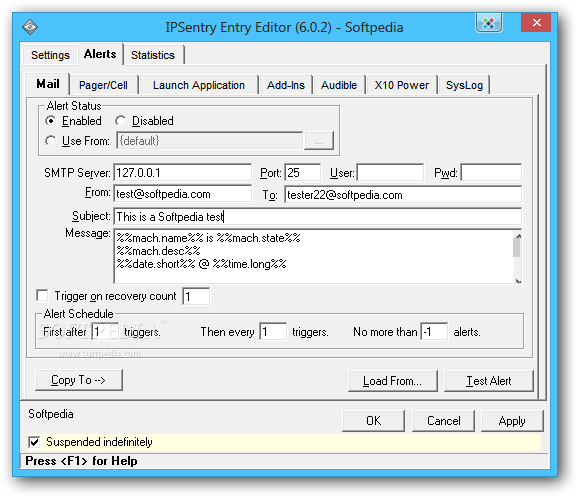This screenshot has height=497, width=578.
Task: Click the First after triggers field
Action: pos(105,331)
